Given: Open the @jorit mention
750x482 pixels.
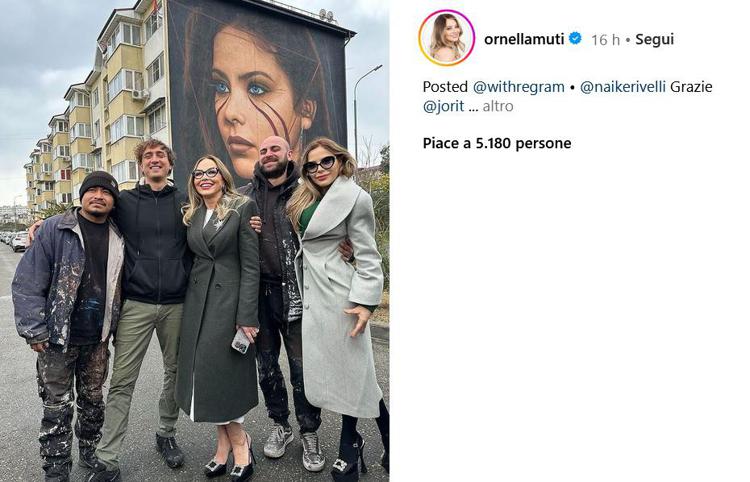Looking at the screenshot, I should [443, 106].
